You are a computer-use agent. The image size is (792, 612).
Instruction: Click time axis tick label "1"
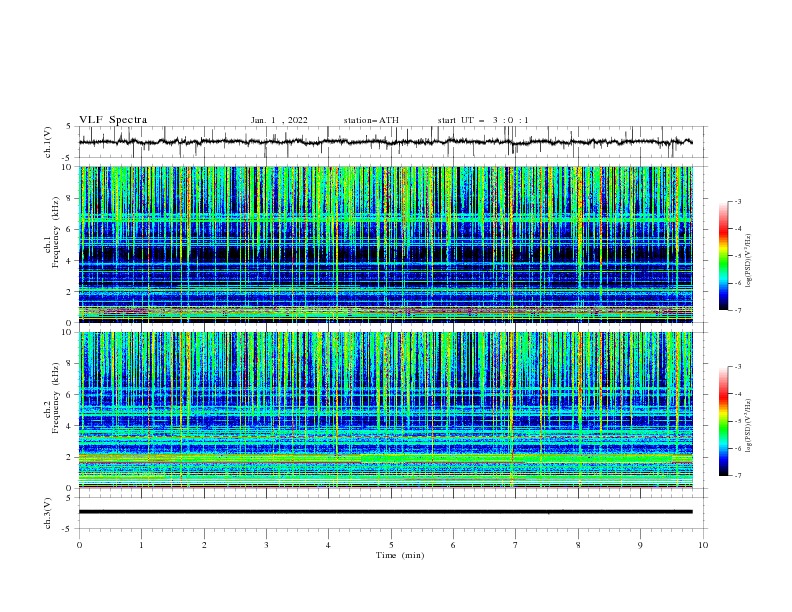point(141,545)
